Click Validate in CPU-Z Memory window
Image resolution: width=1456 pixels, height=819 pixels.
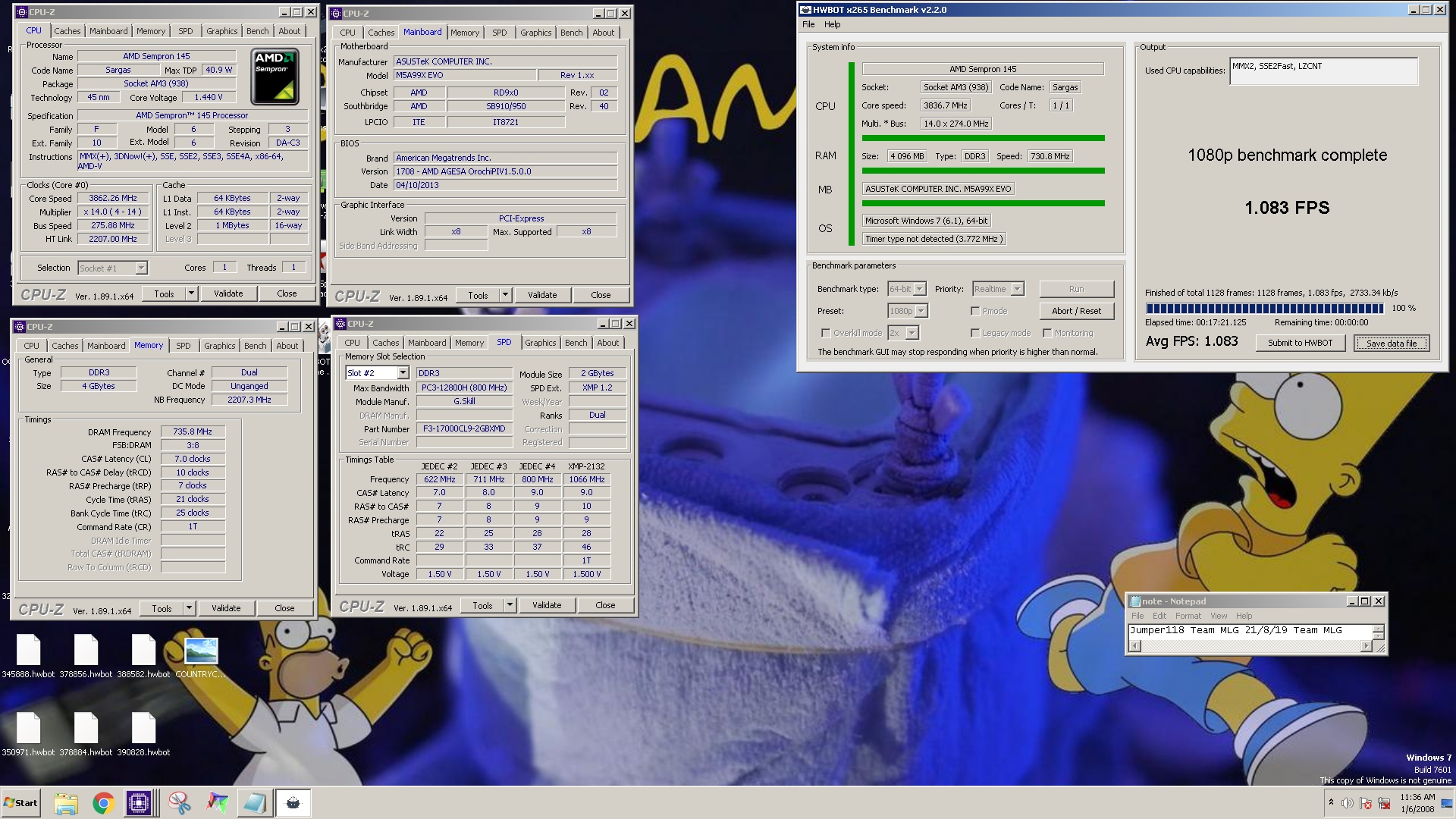pos(226,608)
